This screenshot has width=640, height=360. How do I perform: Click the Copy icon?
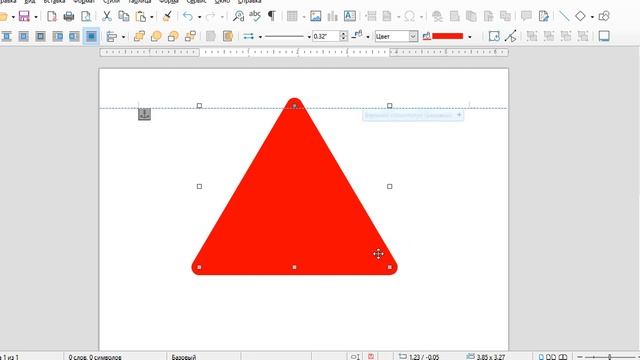pyautogui.click(x=124, y=16)
